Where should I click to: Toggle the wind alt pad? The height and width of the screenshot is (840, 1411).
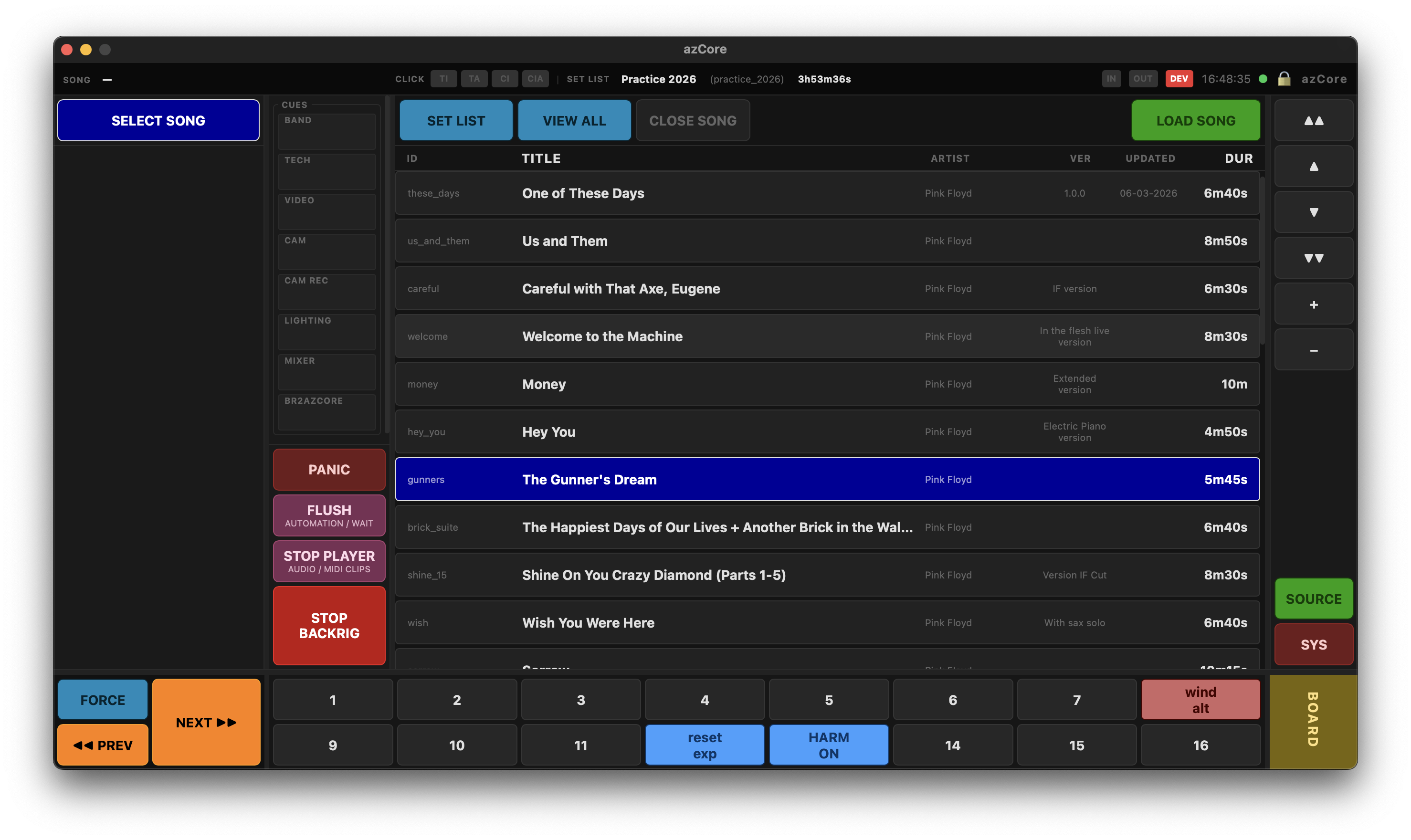(1200, 699)
